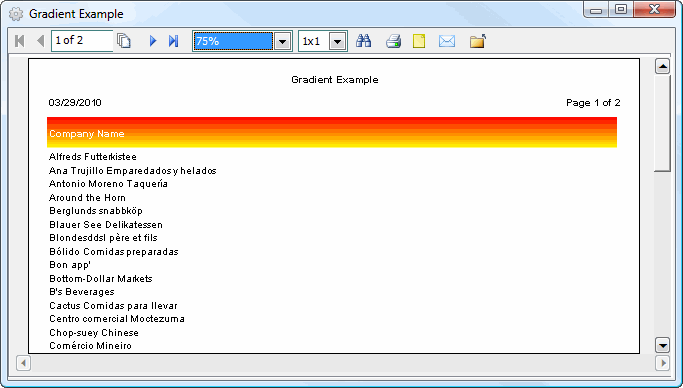The image size is (683, 388).
Task: Click the date '03/29/2010'
Action: [75, 103]
